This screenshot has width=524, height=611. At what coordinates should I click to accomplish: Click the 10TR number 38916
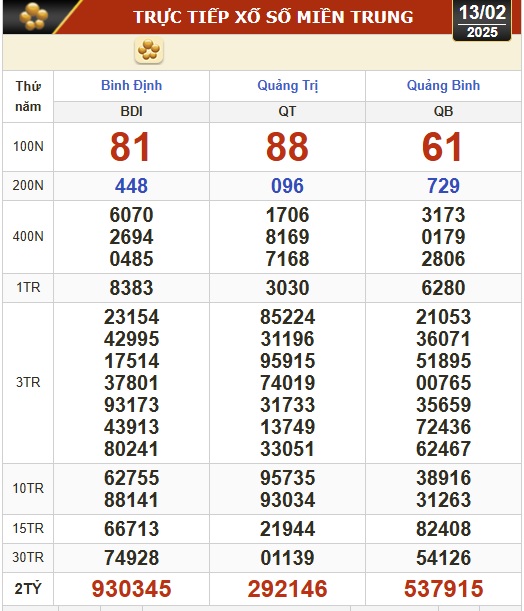pos(443,478)
